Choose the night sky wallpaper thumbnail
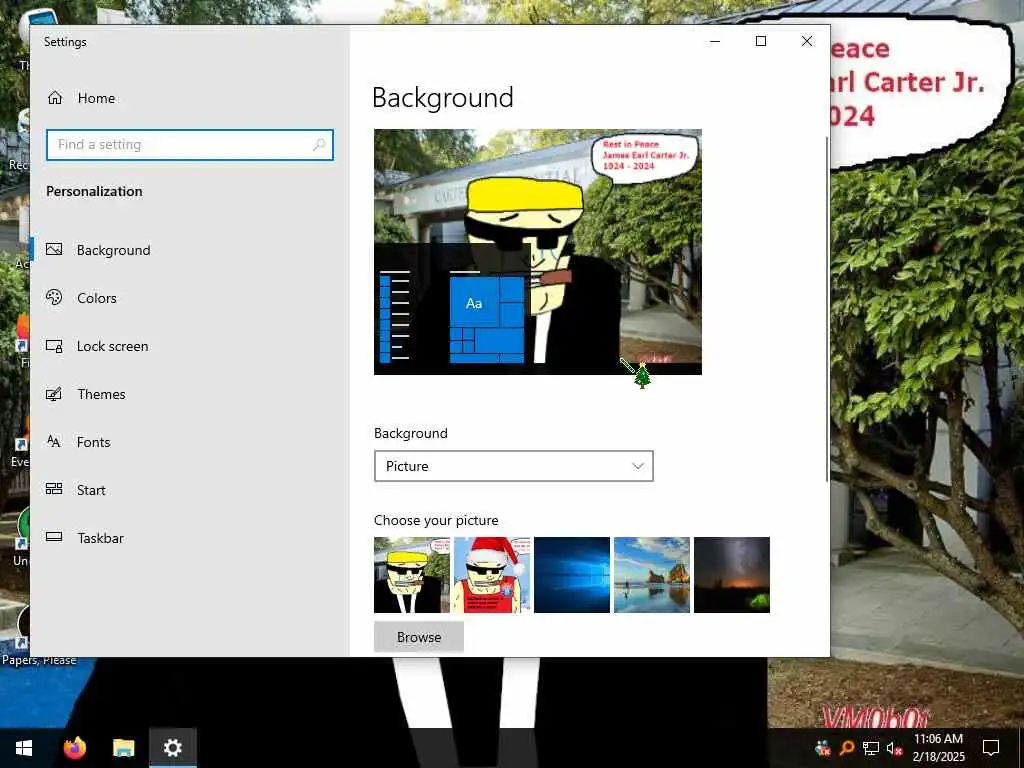Image resolution: width=1024 pixels, height=768 pixels. coord(731,575)
